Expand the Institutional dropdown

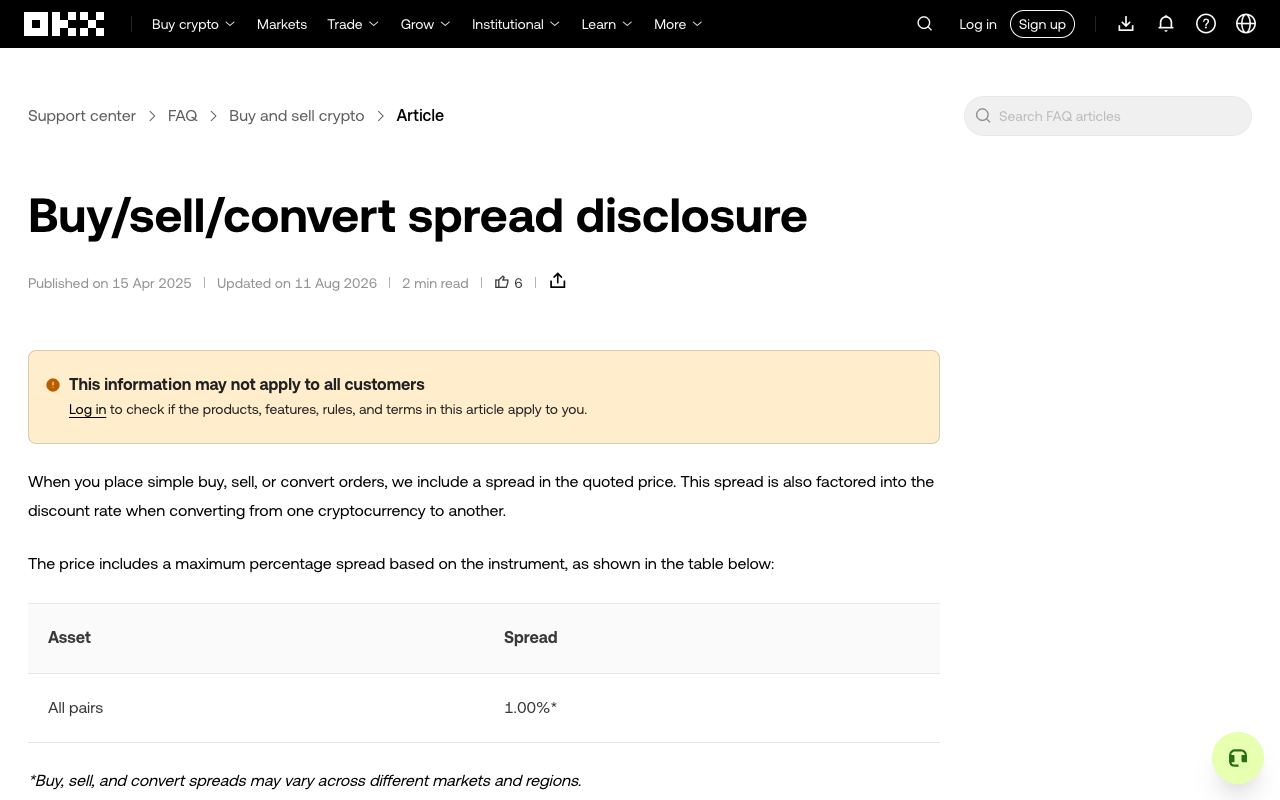(x=516, y=24)
